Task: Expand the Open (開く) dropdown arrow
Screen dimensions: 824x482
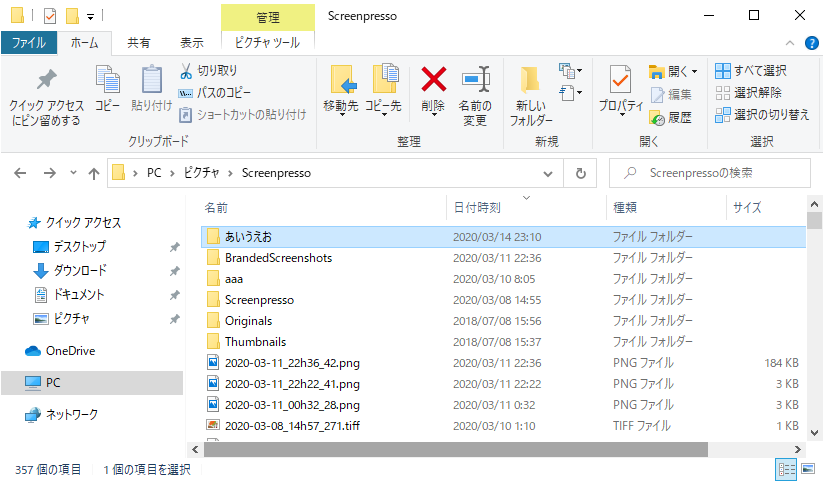Action: (695, 71)
